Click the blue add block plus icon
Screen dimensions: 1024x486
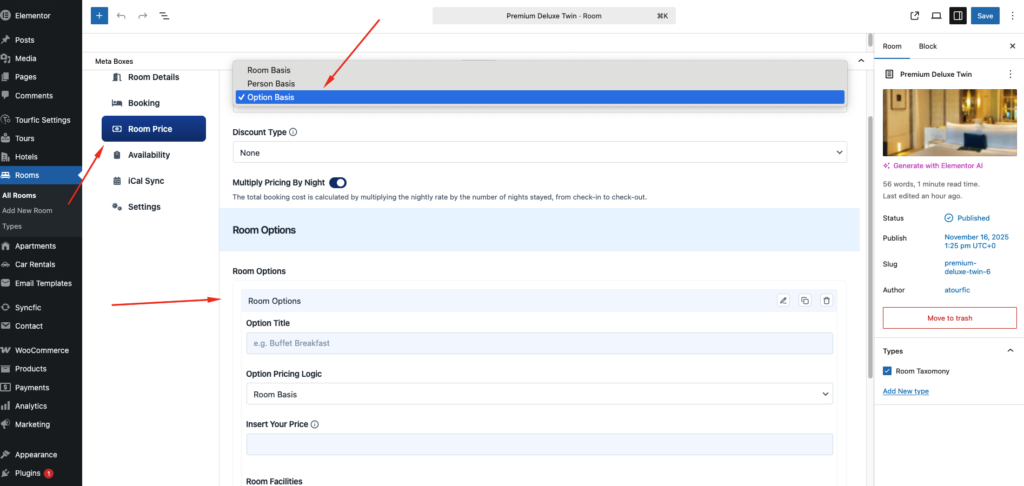[x=99, y=16]
